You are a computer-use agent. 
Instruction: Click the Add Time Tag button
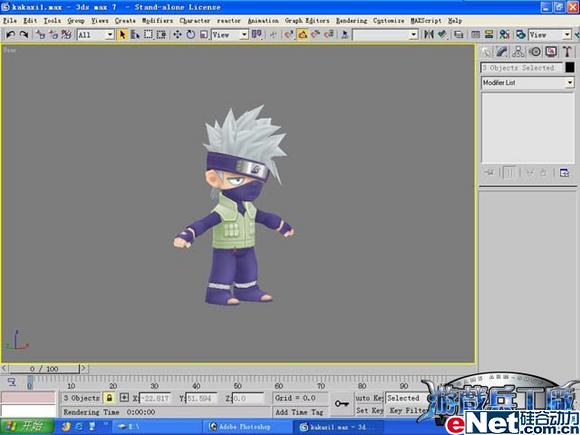pyautogui.click(x=299, y=412)
